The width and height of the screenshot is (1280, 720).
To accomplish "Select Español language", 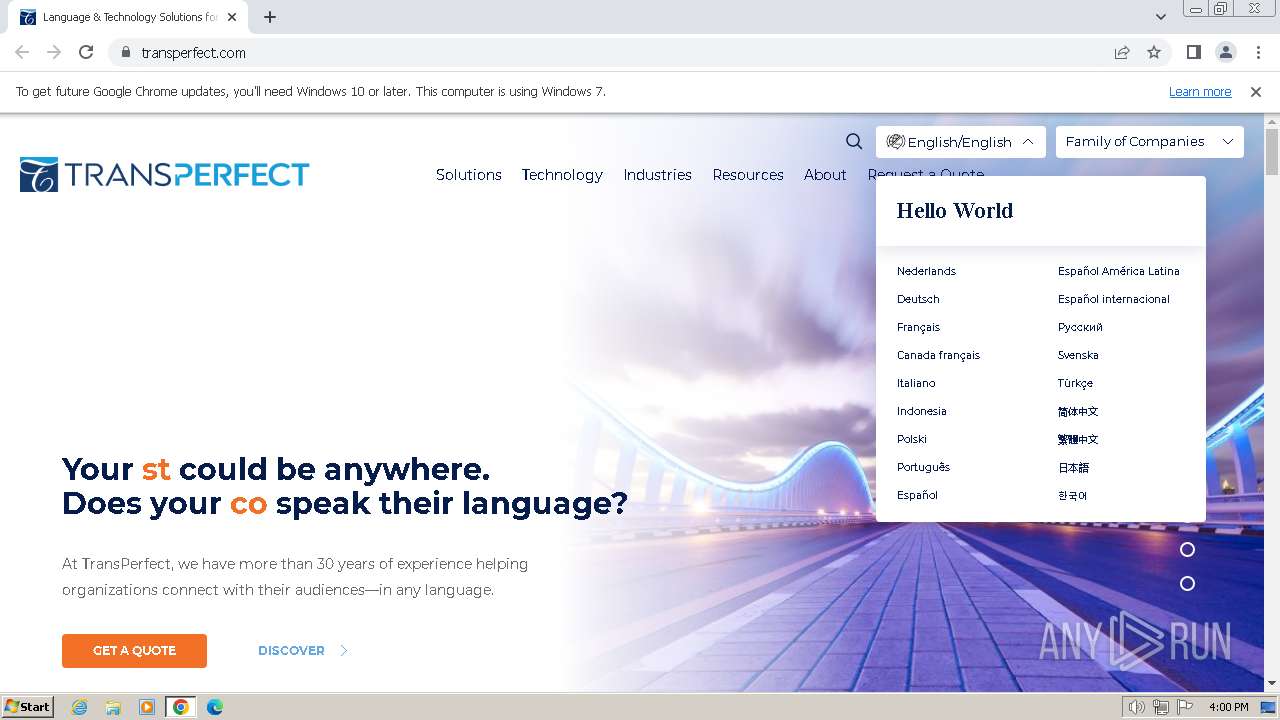I will (x=917, y=495).
